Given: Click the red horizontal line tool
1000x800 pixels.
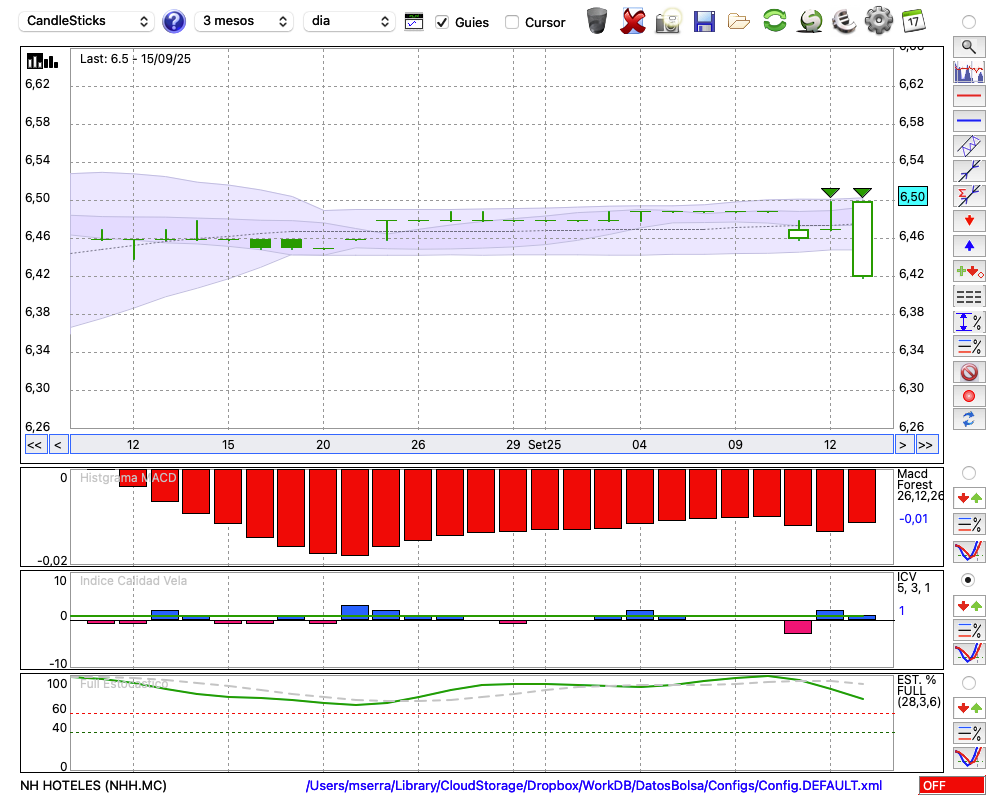Looking at the screenshot, I should pyautogui.click(x=968, y=96).
